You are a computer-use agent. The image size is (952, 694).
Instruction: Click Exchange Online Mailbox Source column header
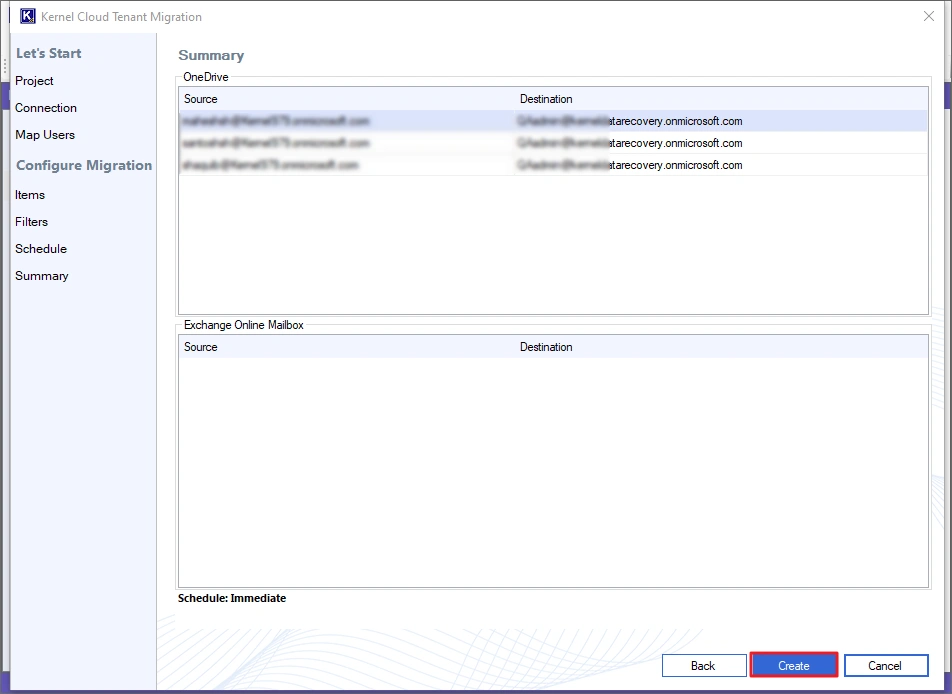pyautogui.click(x=201, y=347)
